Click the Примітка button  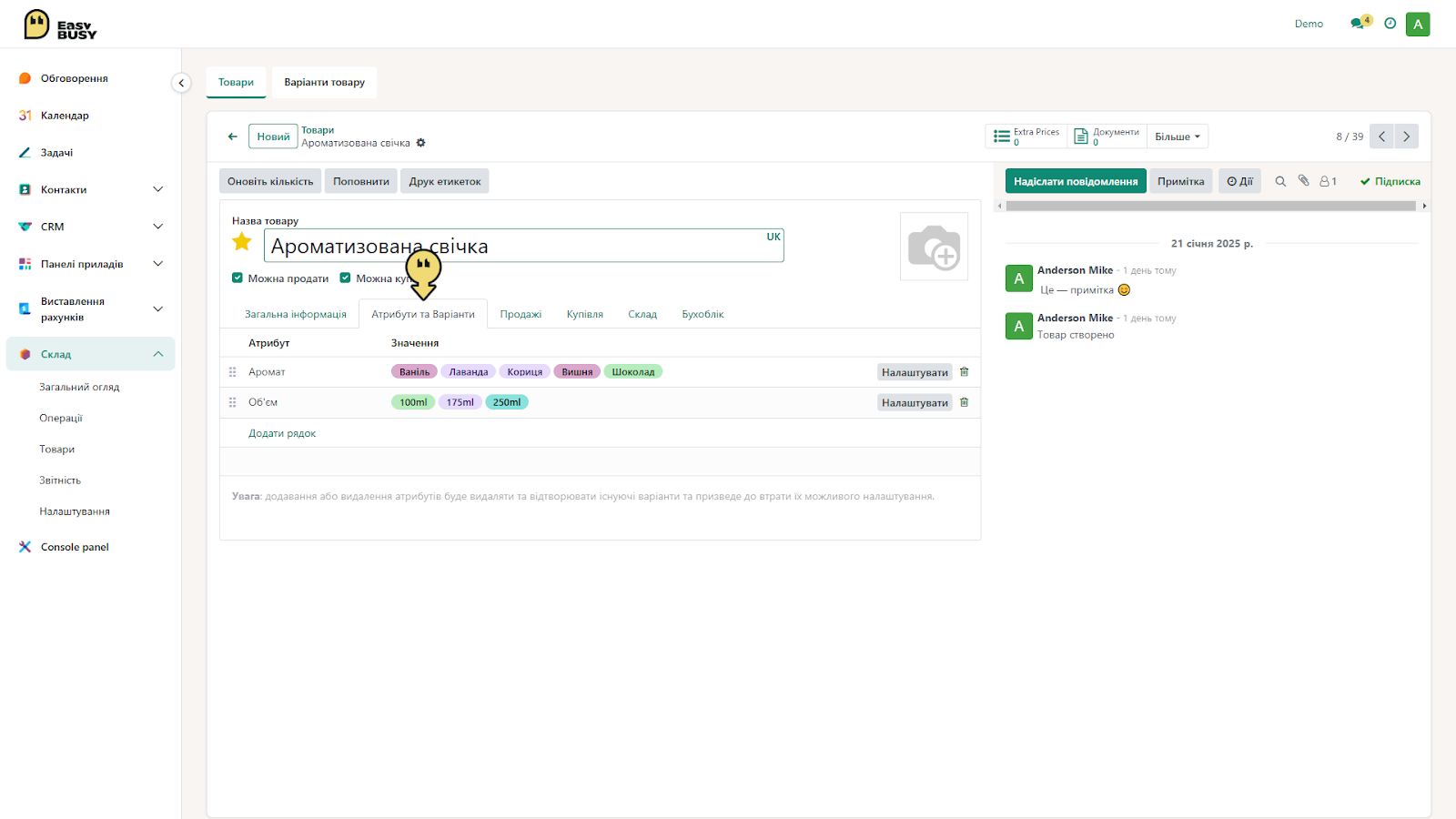1181,181
